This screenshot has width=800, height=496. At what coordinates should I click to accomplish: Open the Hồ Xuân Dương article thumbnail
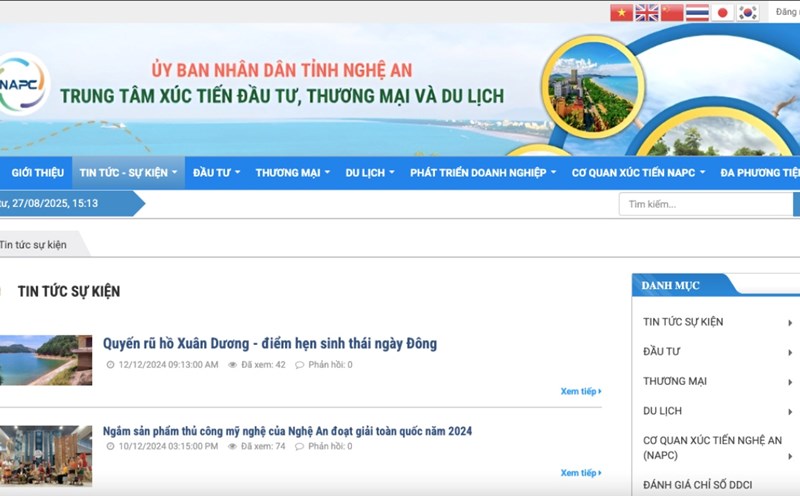tap(46, 360)
